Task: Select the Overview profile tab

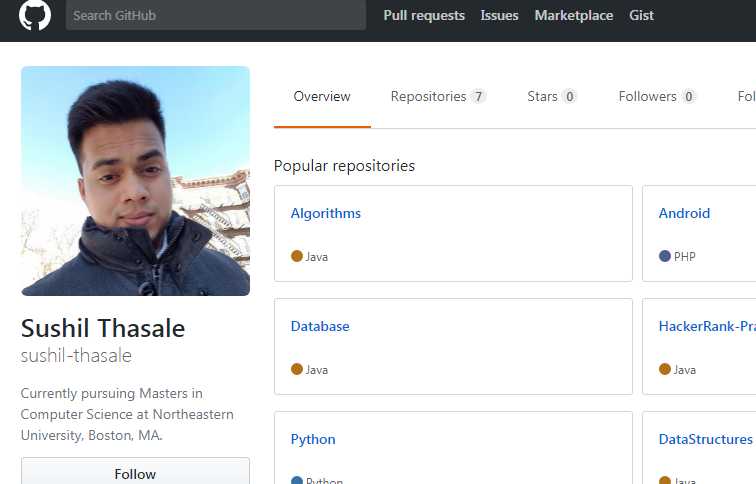Action: point(322,97)
